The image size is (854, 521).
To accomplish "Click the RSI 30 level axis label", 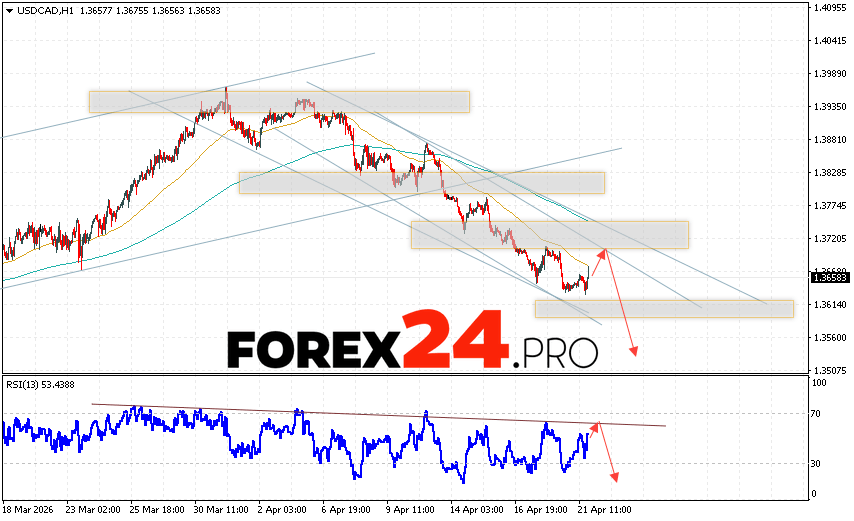I will 817,463.
